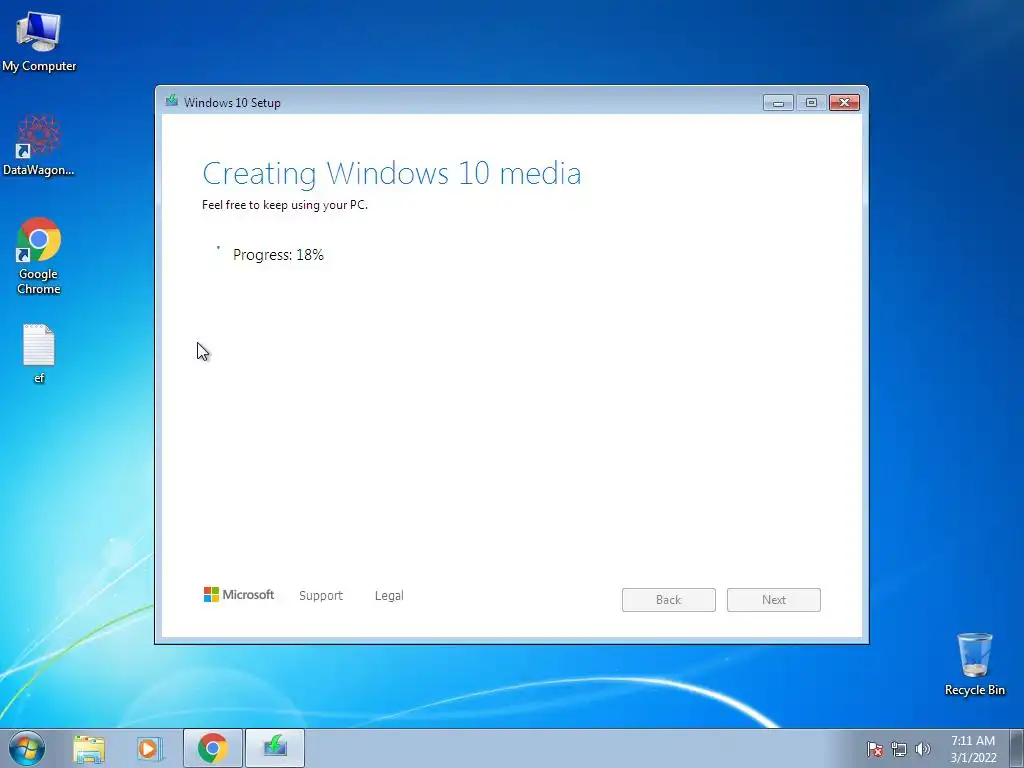Click the 'Creating Windows 10 media' heading
This screenshot has height=768, width=1024.
(x=392, y=174)
